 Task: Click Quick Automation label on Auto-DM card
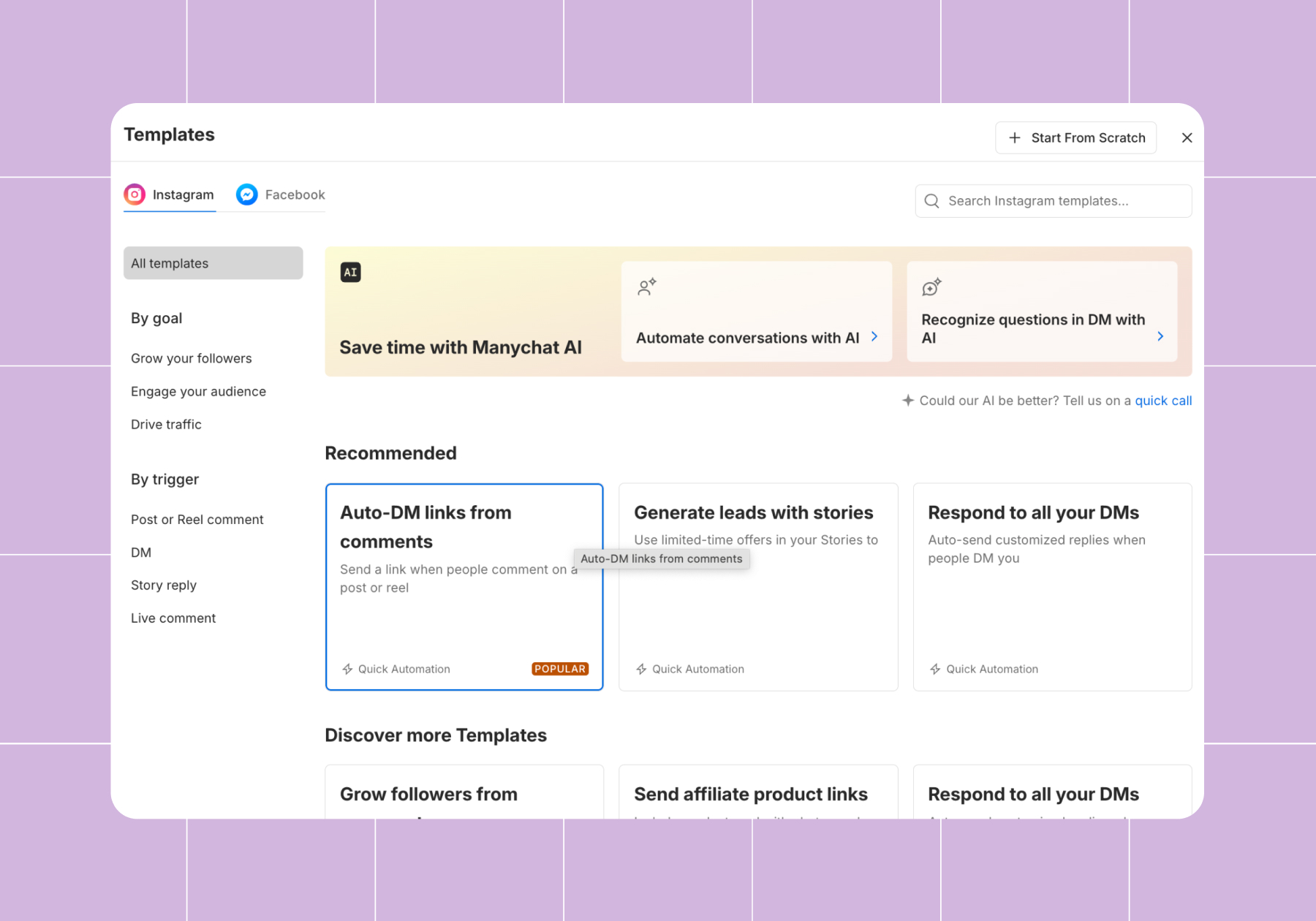[x=404, y=669]
